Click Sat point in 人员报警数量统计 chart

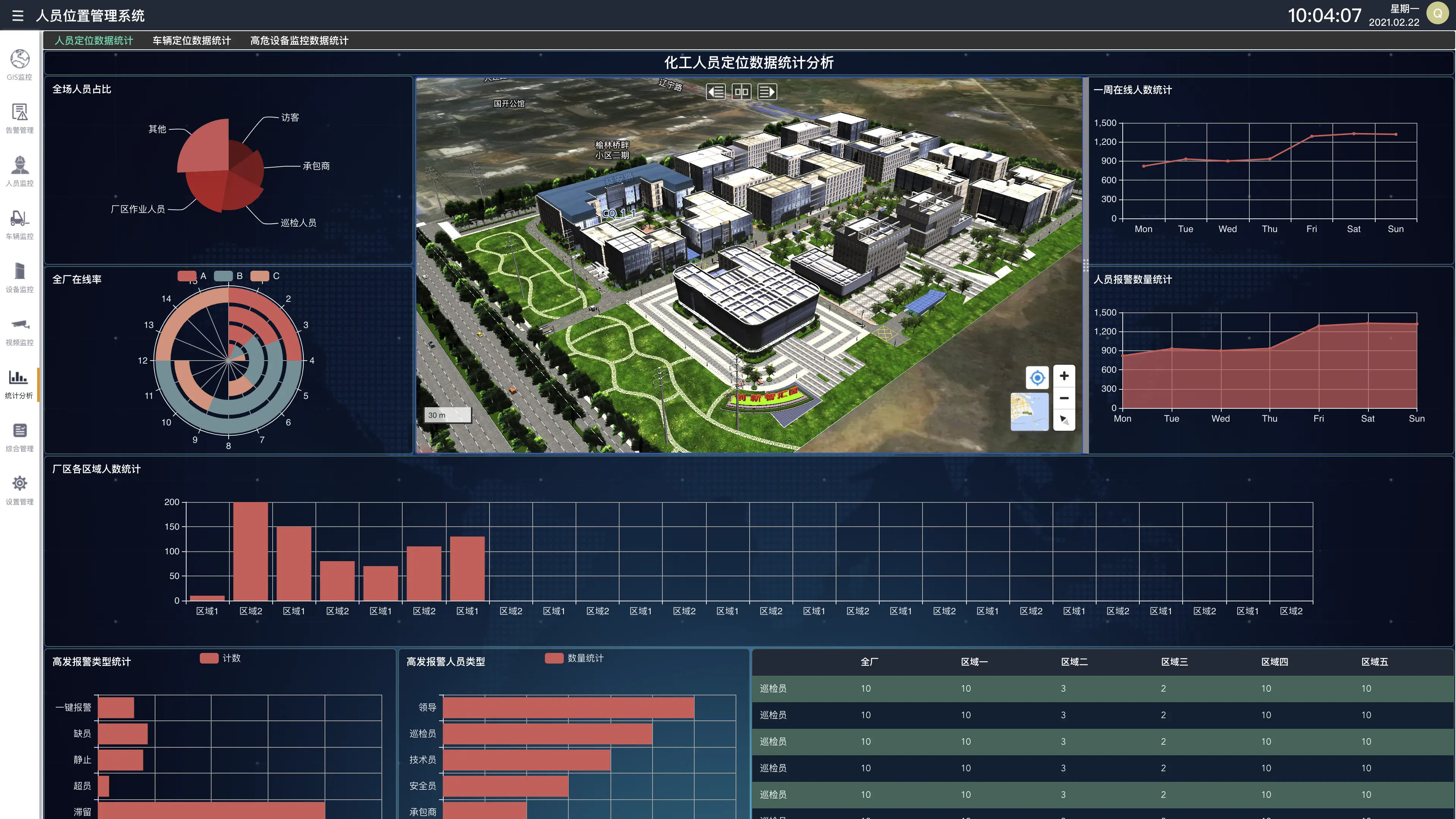(1368, 323)
